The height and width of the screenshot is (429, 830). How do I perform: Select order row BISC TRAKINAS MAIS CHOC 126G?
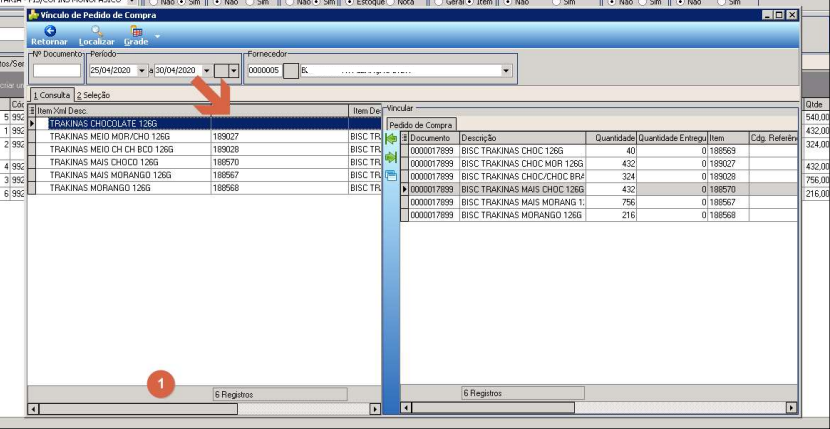pos(599,189)
